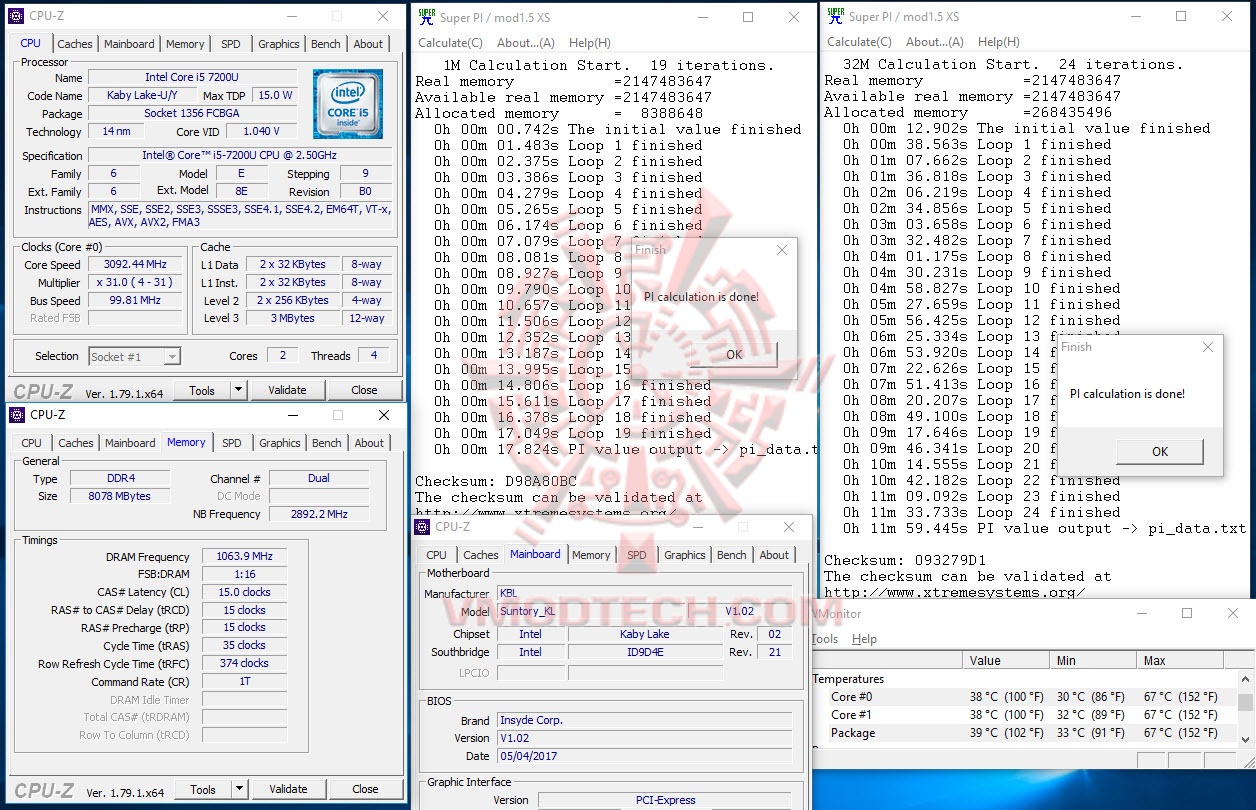Close the 1M Finish dialog with X
The image size is (1256, 810).
[x=782, y=250]
